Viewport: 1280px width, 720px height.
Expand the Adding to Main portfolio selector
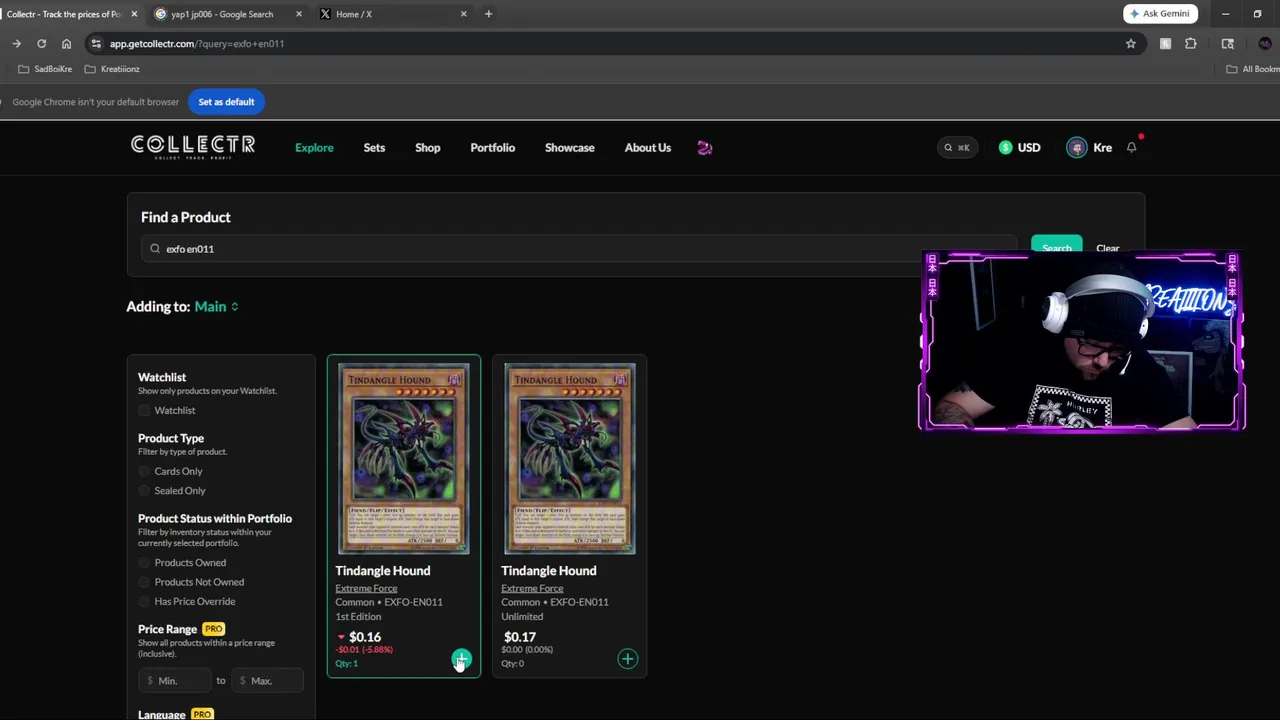coord(216,307)
